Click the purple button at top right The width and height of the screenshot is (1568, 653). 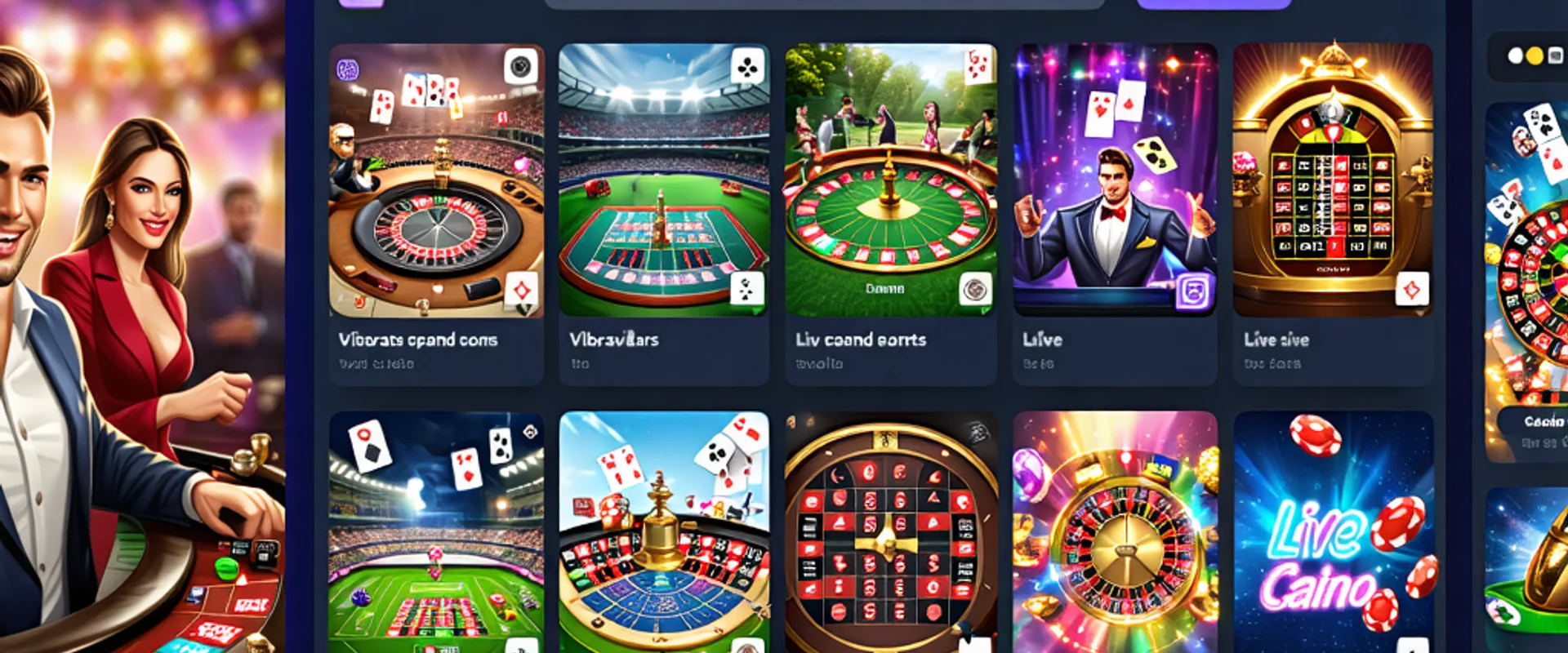pyautogui.click(x=1214, y=4)
